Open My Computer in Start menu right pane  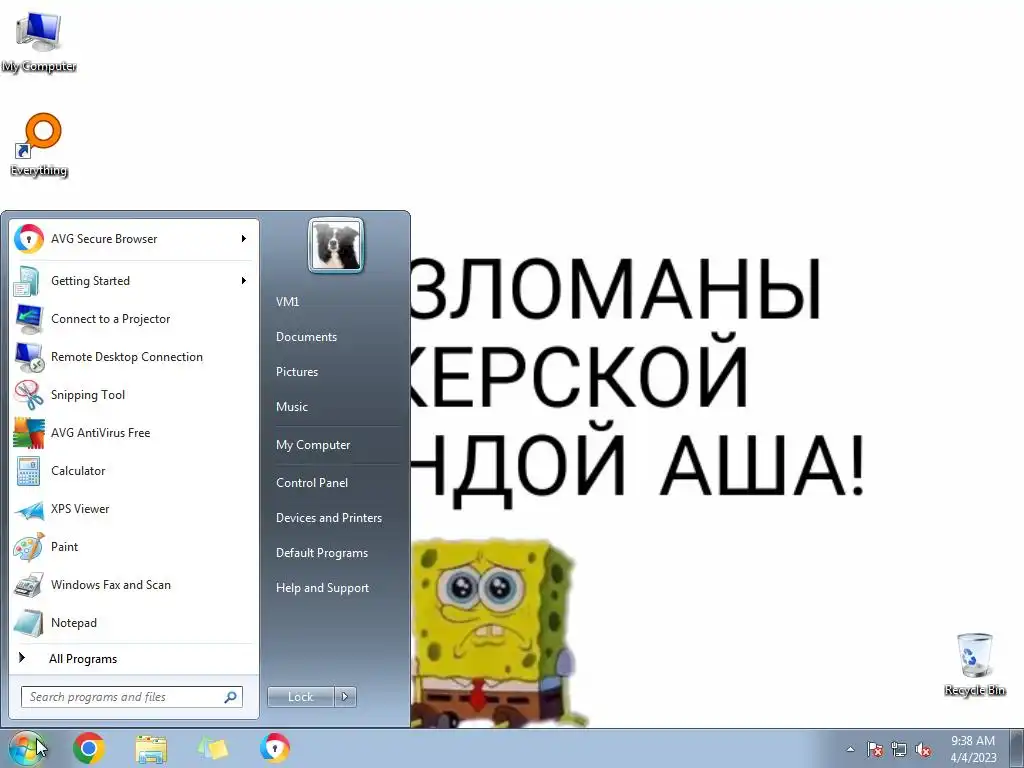coord(313,445)
